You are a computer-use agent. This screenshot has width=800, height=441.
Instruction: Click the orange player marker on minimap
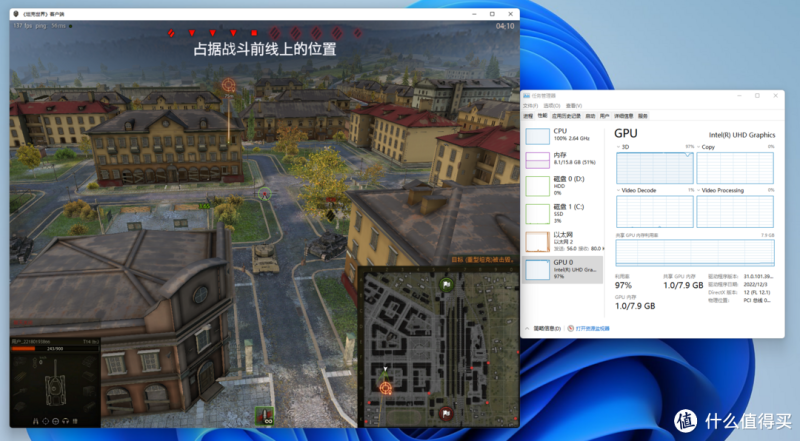point(386,387)
